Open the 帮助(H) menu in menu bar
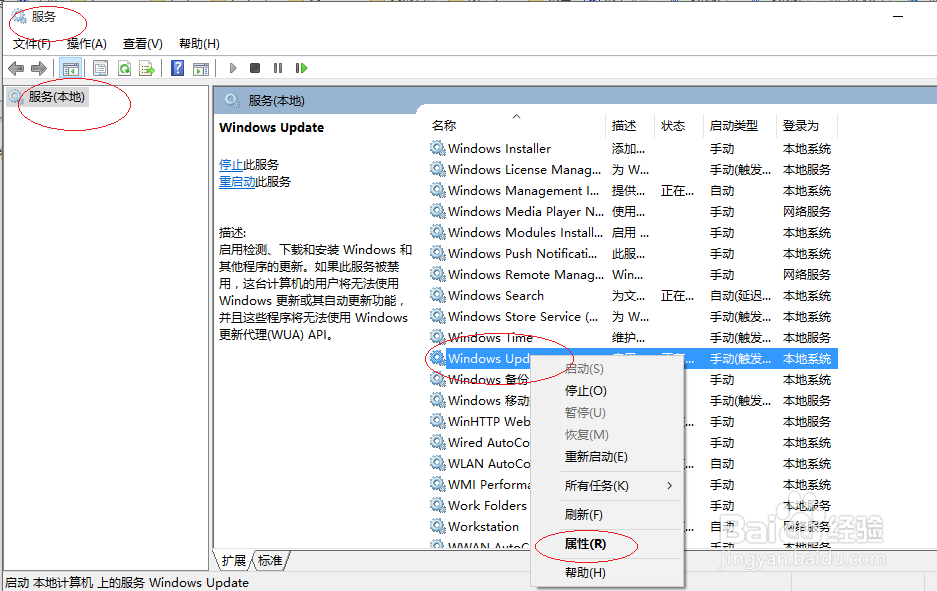Image resolution: width=937 pixels, height=591 pixels. pyautogui.click(x=199, y=44)
